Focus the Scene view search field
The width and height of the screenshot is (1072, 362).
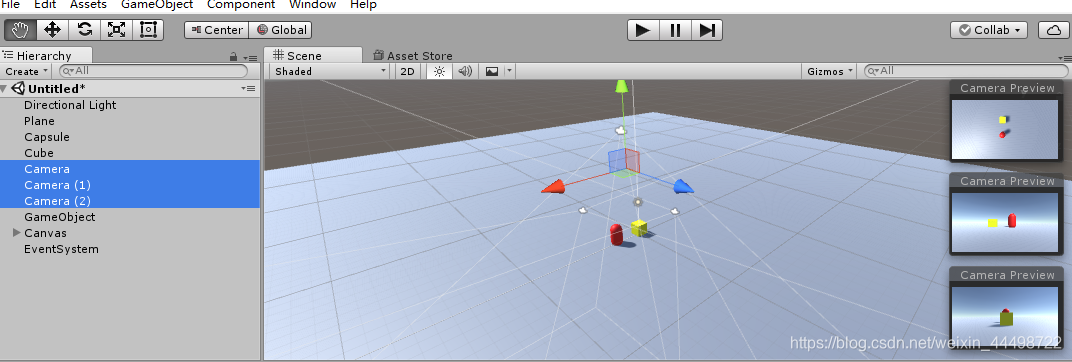[965, 70]
